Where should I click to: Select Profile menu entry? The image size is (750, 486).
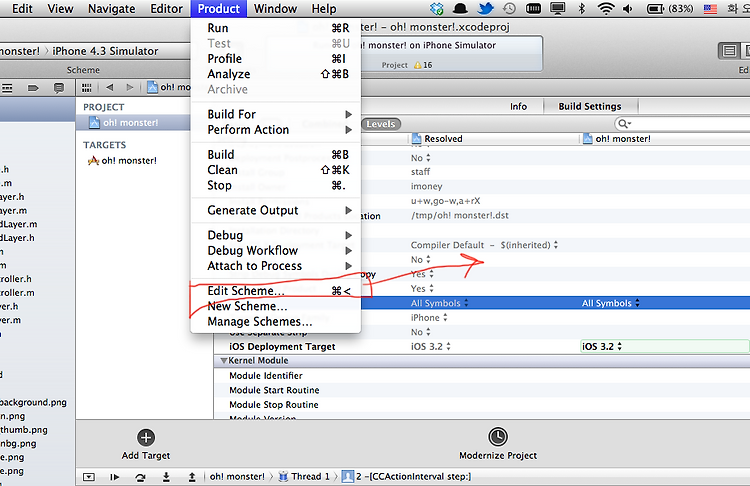click(276, 59)
